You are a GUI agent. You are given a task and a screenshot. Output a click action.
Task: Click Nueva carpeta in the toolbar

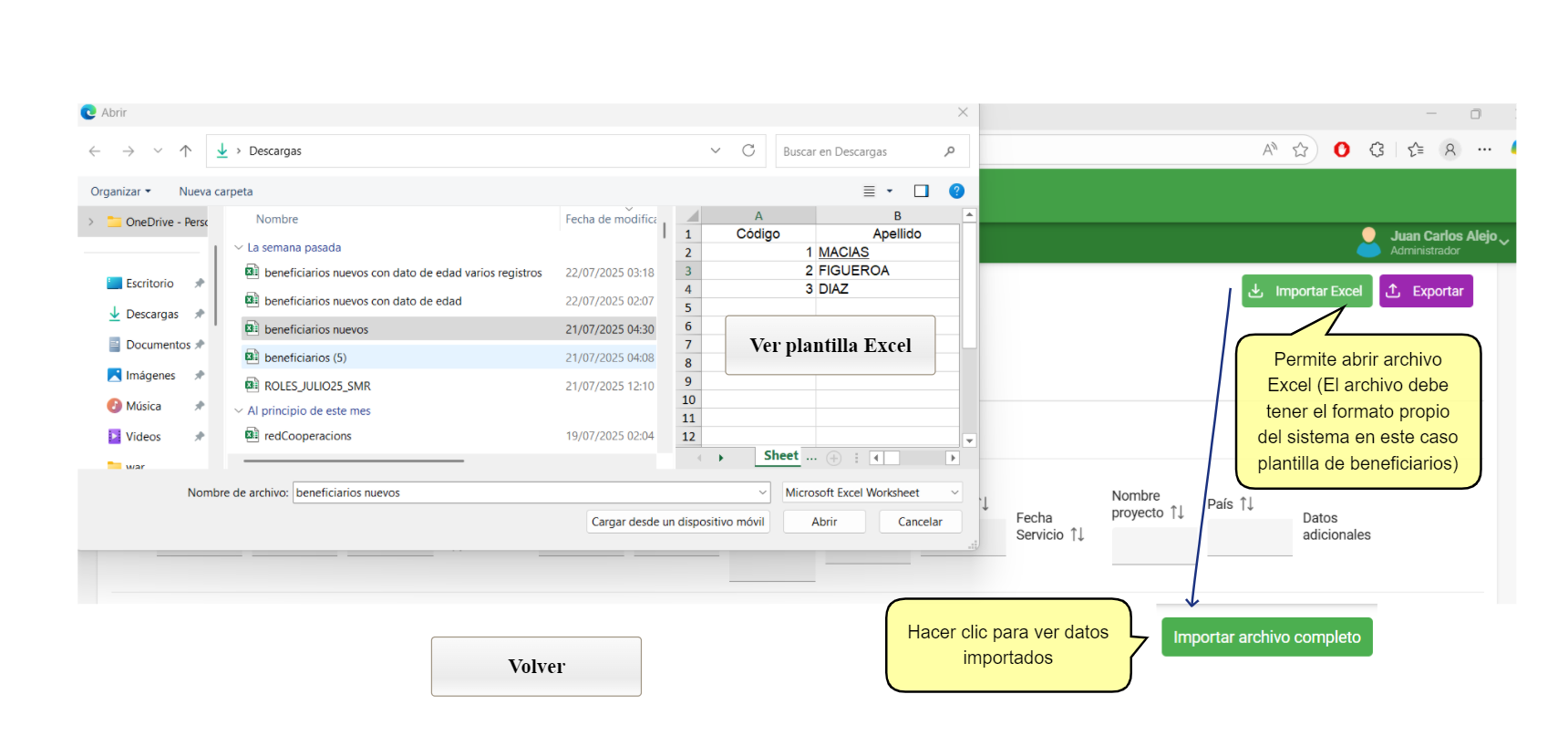click(216, 192)
